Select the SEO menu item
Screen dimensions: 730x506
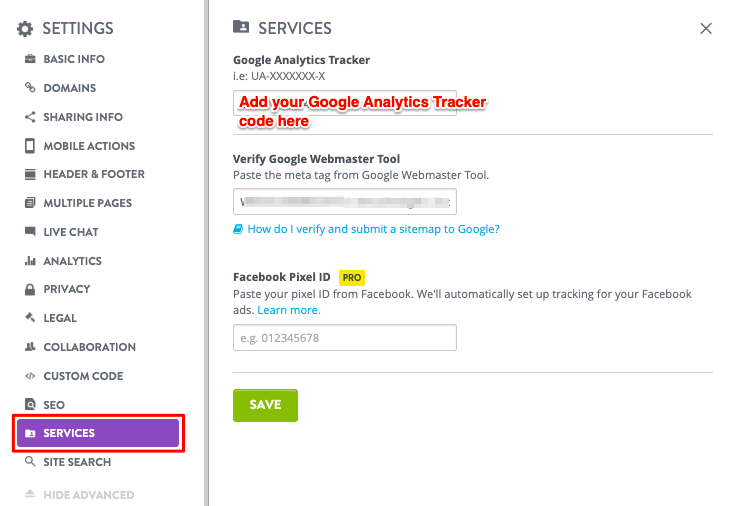click(53, 405)
